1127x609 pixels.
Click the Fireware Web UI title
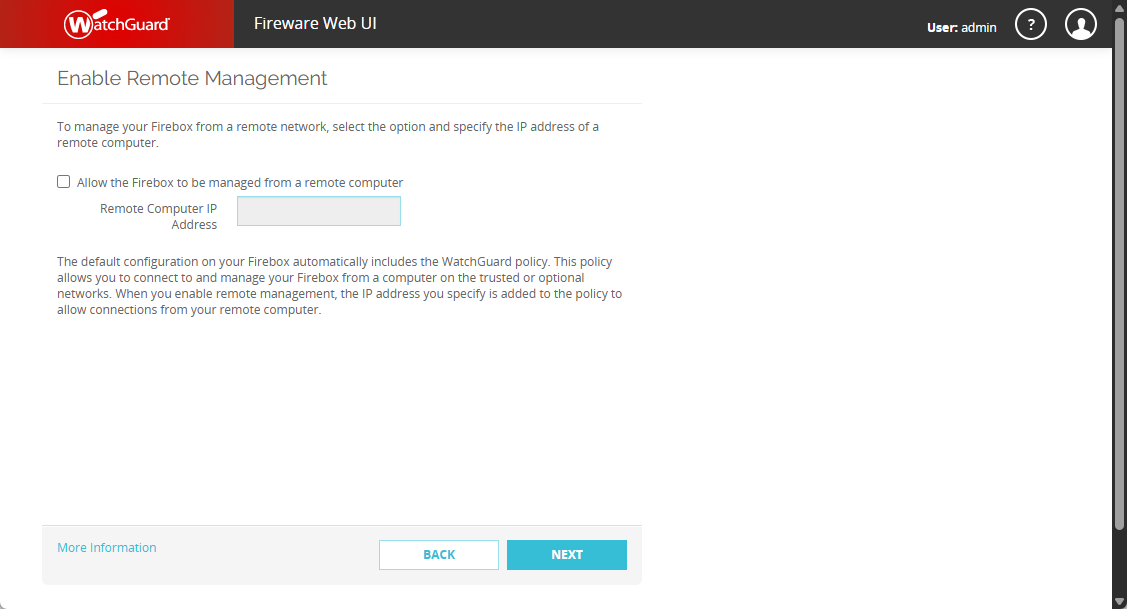click(x=315, y=24)
